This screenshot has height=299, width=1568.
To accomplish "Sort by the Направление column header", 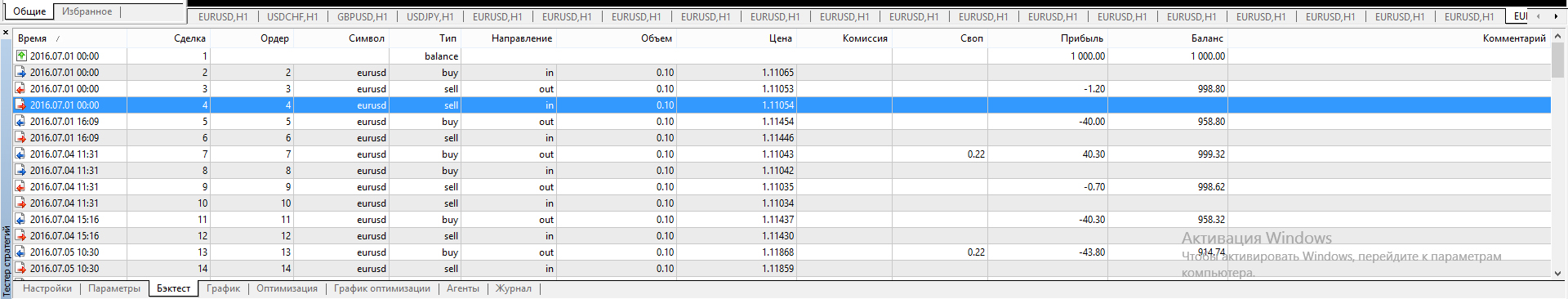I will [x=509, y=38].
